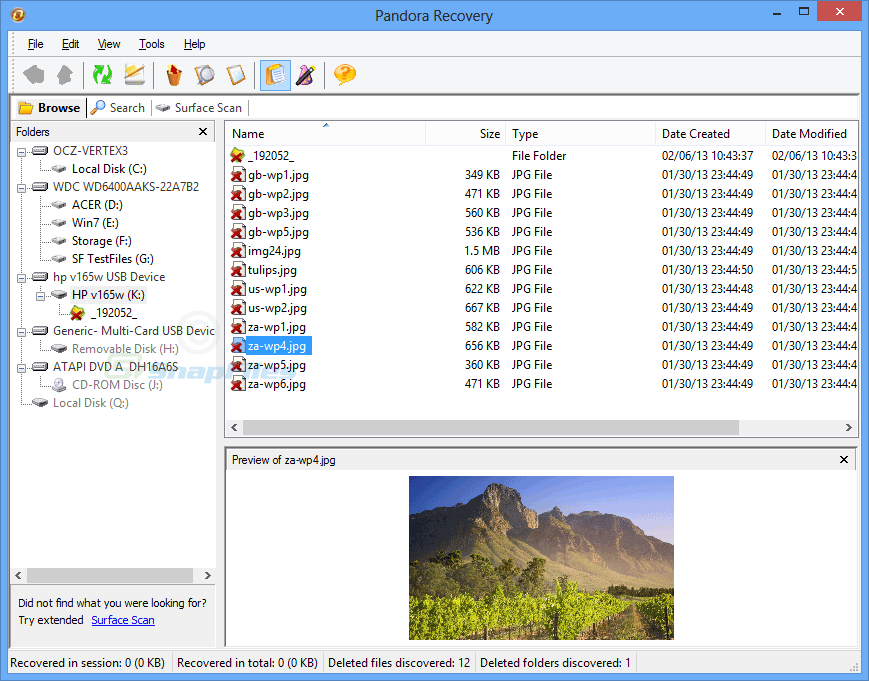The width and height of the screenshot is (869, 681).
Task: Start an extended Surface Scan
Action: tap(122, 620)
